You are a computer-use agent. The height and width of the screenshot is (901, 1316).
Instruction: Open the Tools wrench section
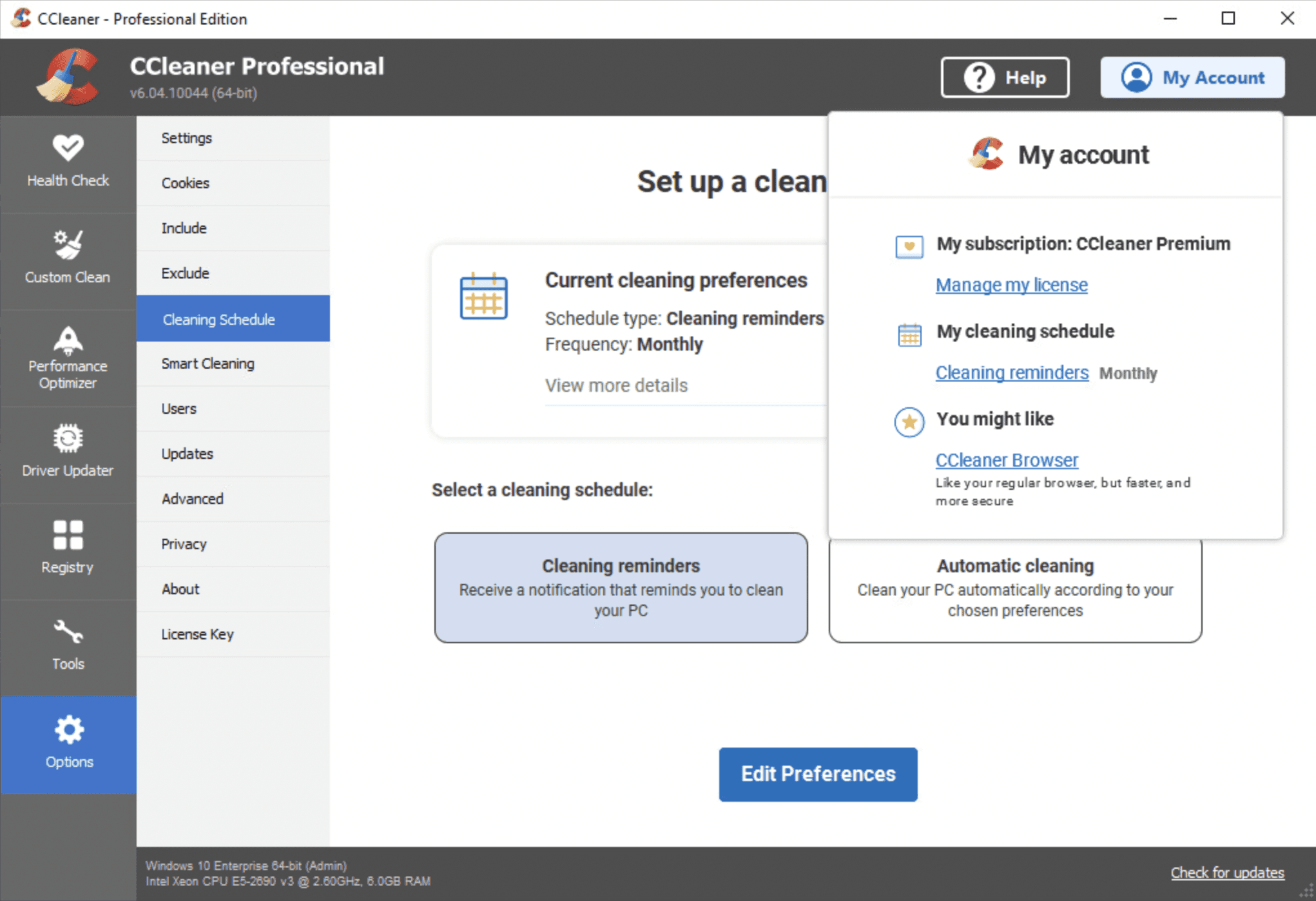68,644
